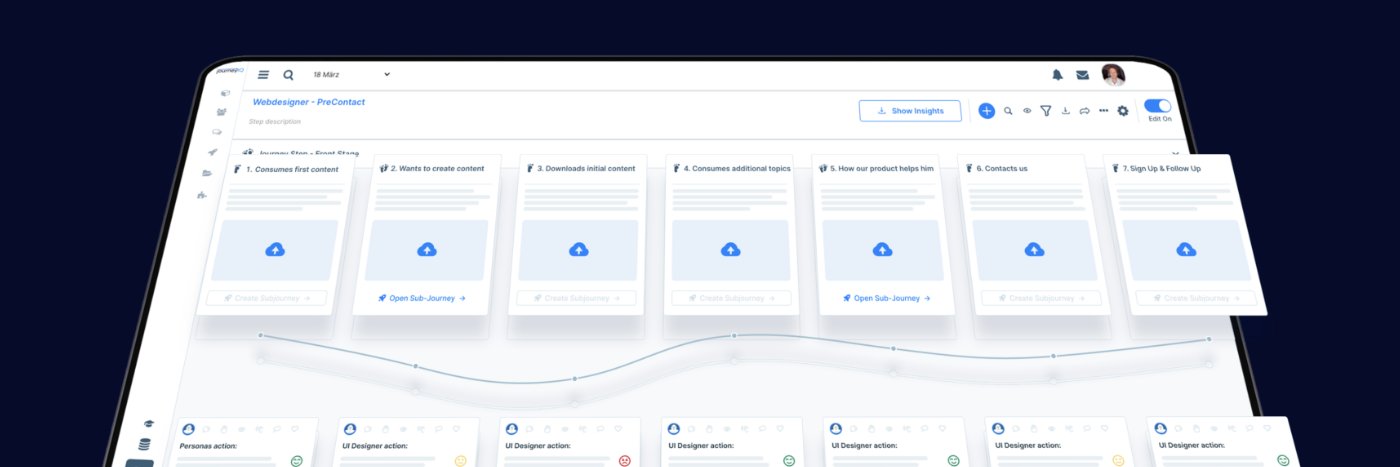Open Sub-Journey under How our product helps him

[x=886, y=298]
